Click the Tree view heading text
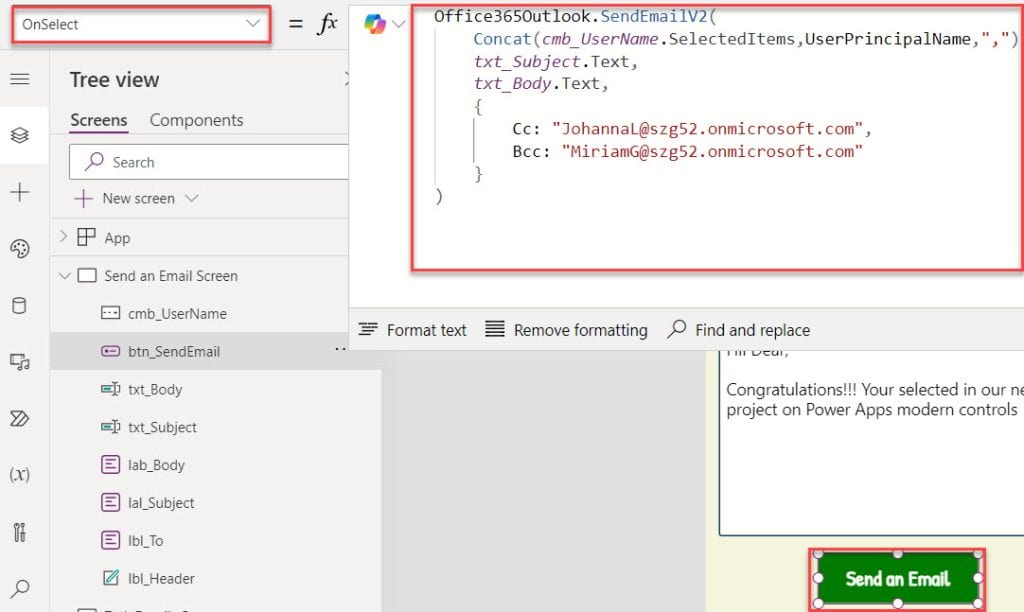The width and height of the screenshot is (1024, 612). coord(114,80)
